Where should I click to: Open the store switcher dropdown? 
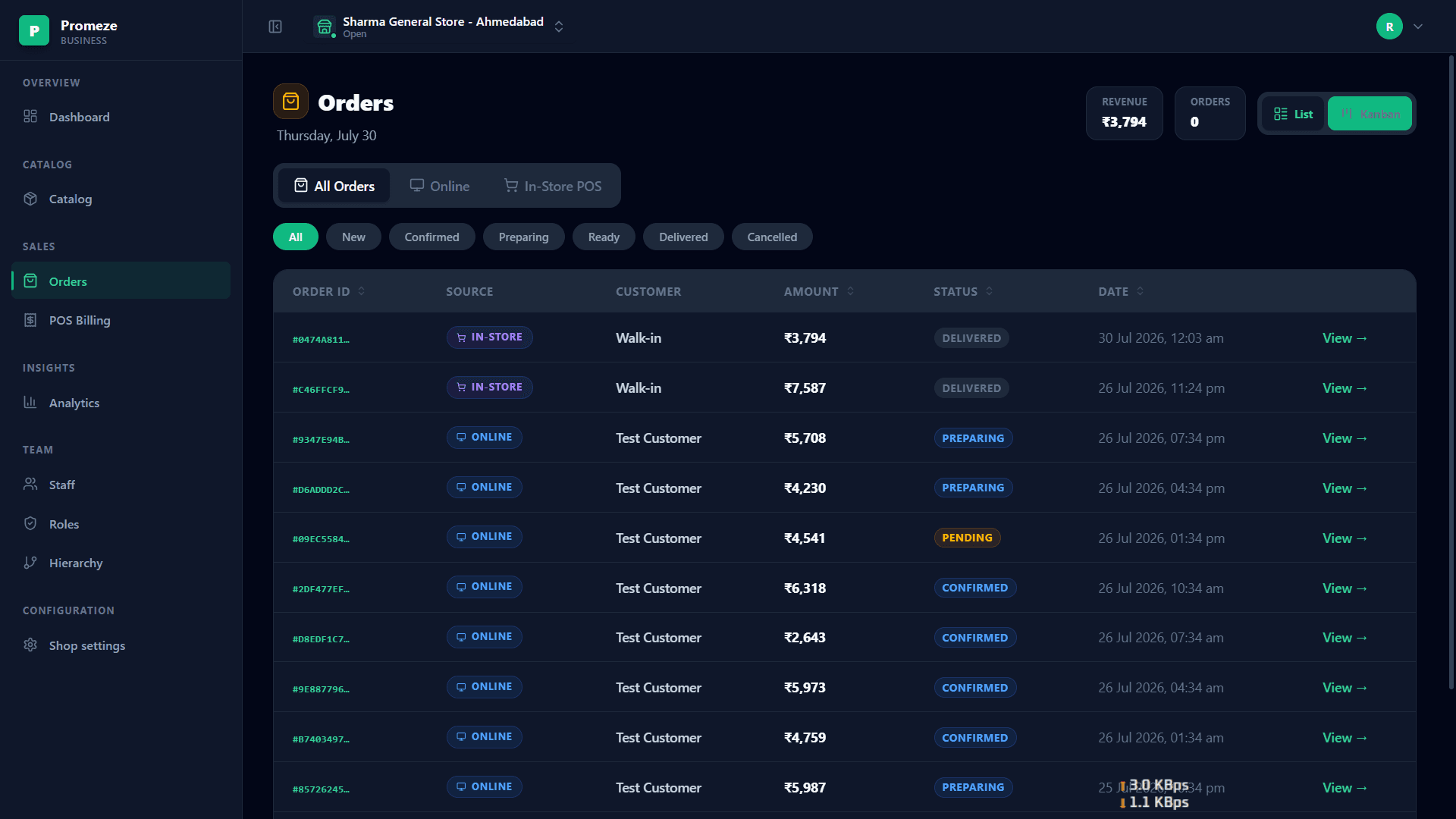[x=559, y=27]
